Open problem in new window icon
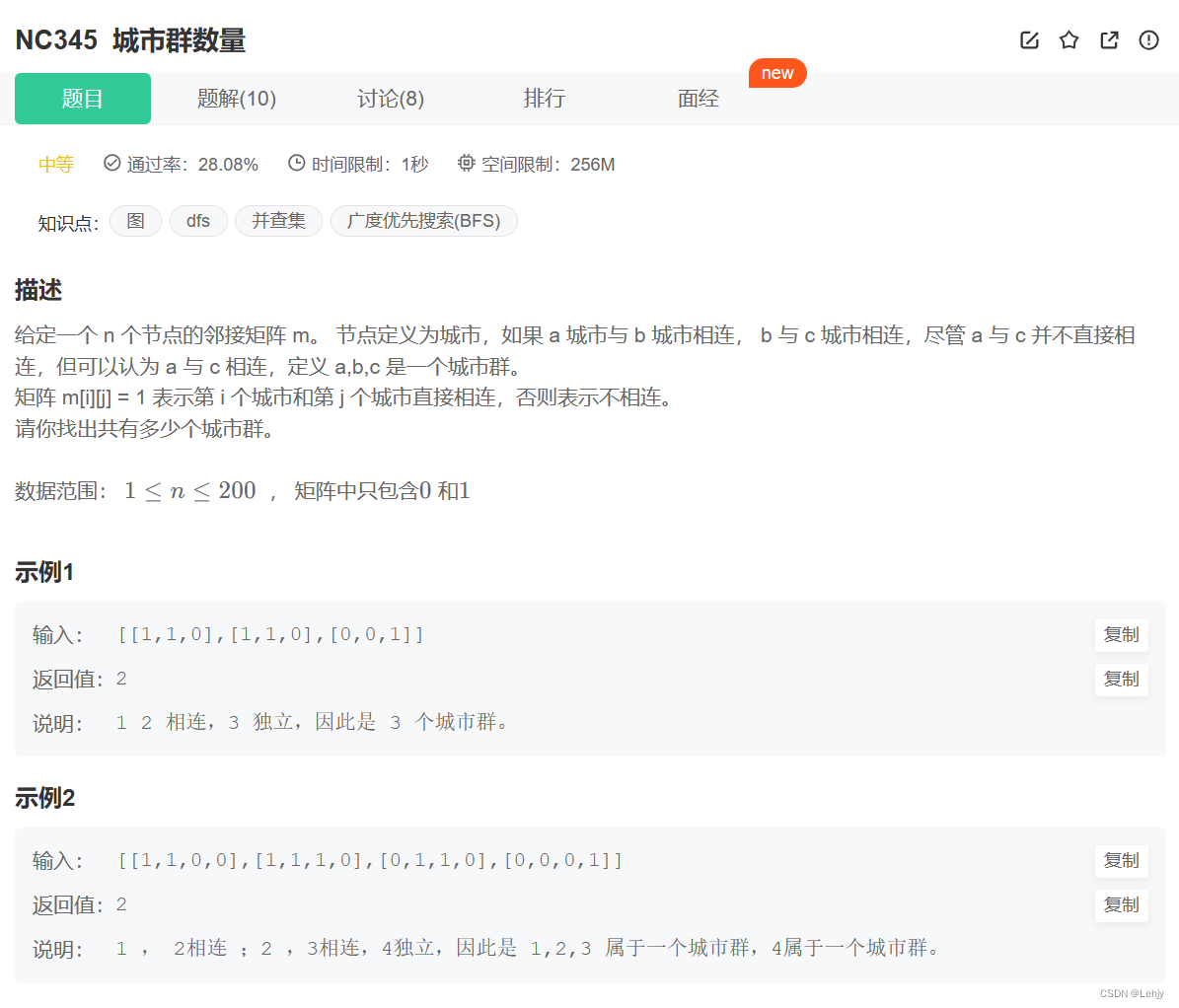The image size is (1179, 1008). click(1109, 39)
